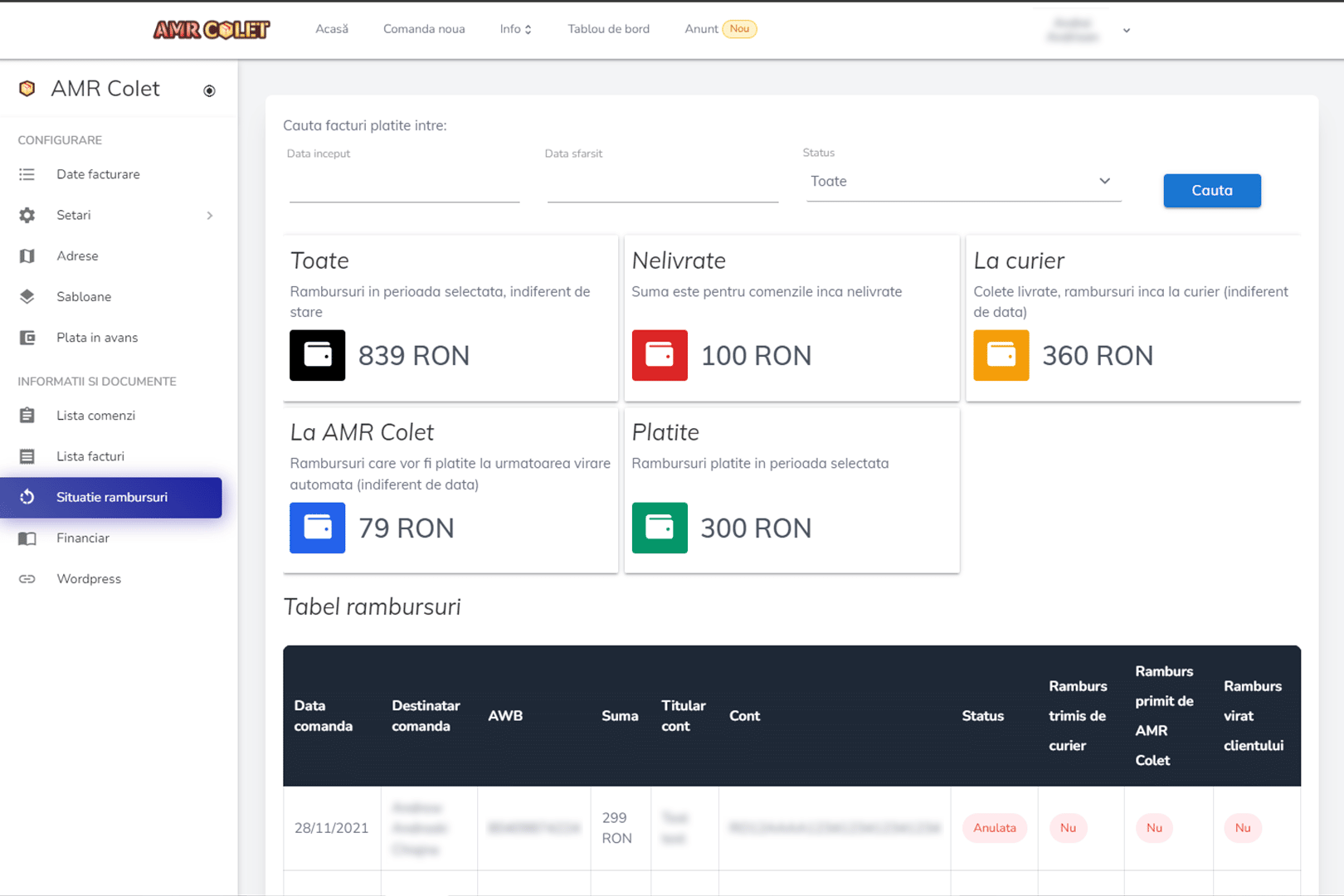The width and height of the screenshot is (1344, 896).
Task: Click the Financiar book icon
Action: pos(27,538)
